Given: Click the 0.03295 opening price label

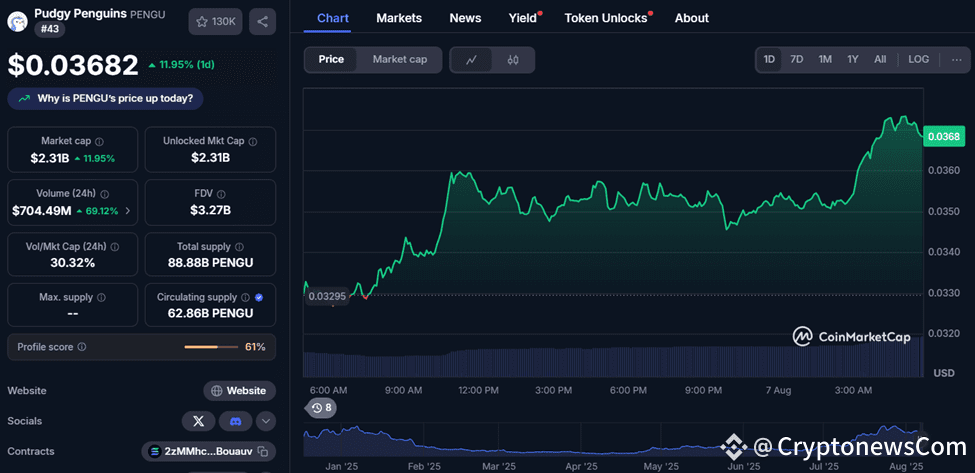Looking at the screenshot, I should pos(327,296).
